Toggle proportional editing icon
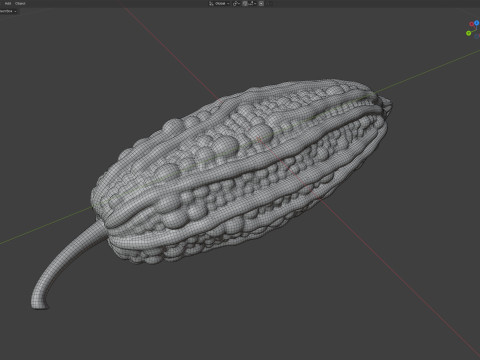The height and width of the screenshot is (360, 480). click(261, 4)
